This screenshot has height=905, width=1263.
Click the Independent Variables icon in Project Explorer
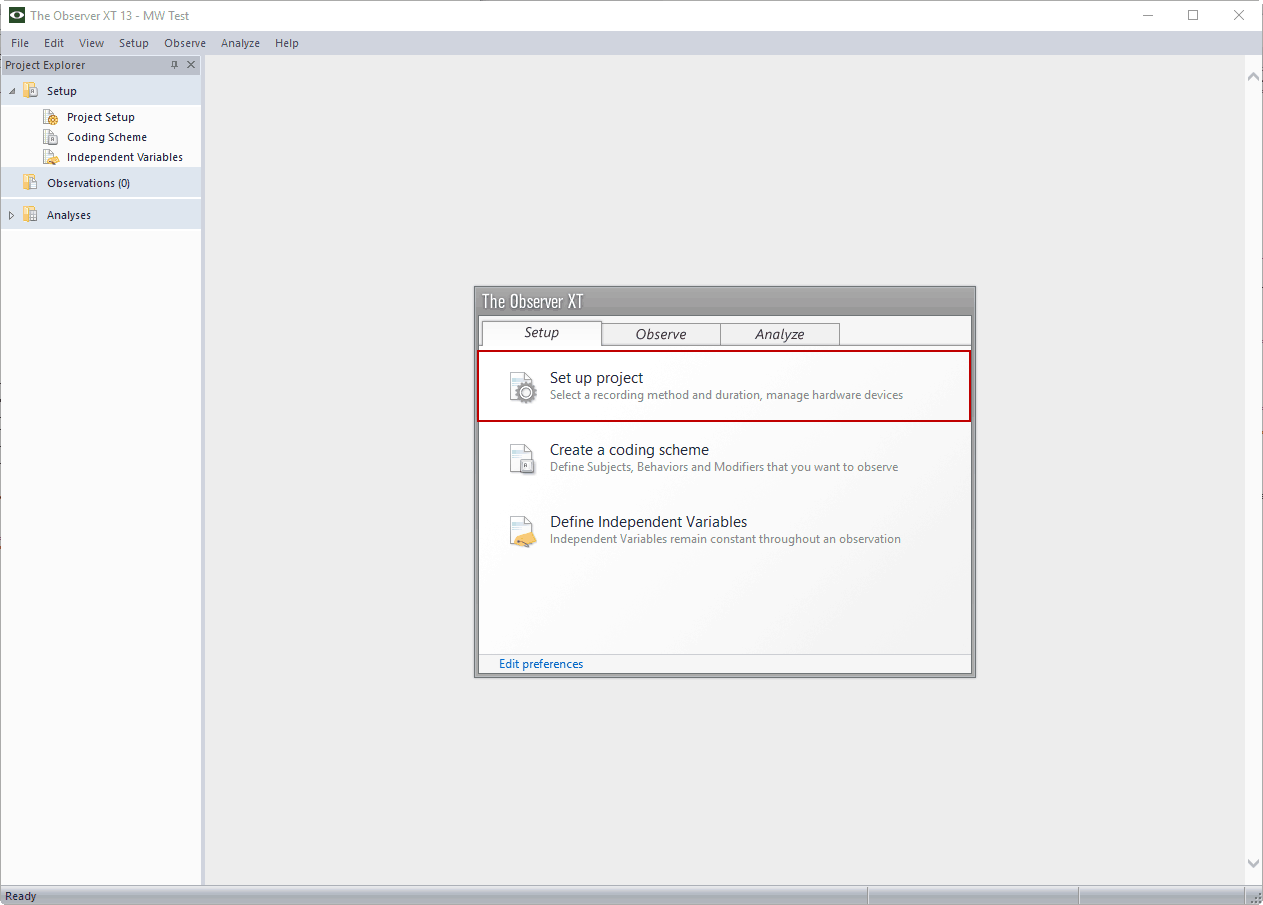[51, 157]
